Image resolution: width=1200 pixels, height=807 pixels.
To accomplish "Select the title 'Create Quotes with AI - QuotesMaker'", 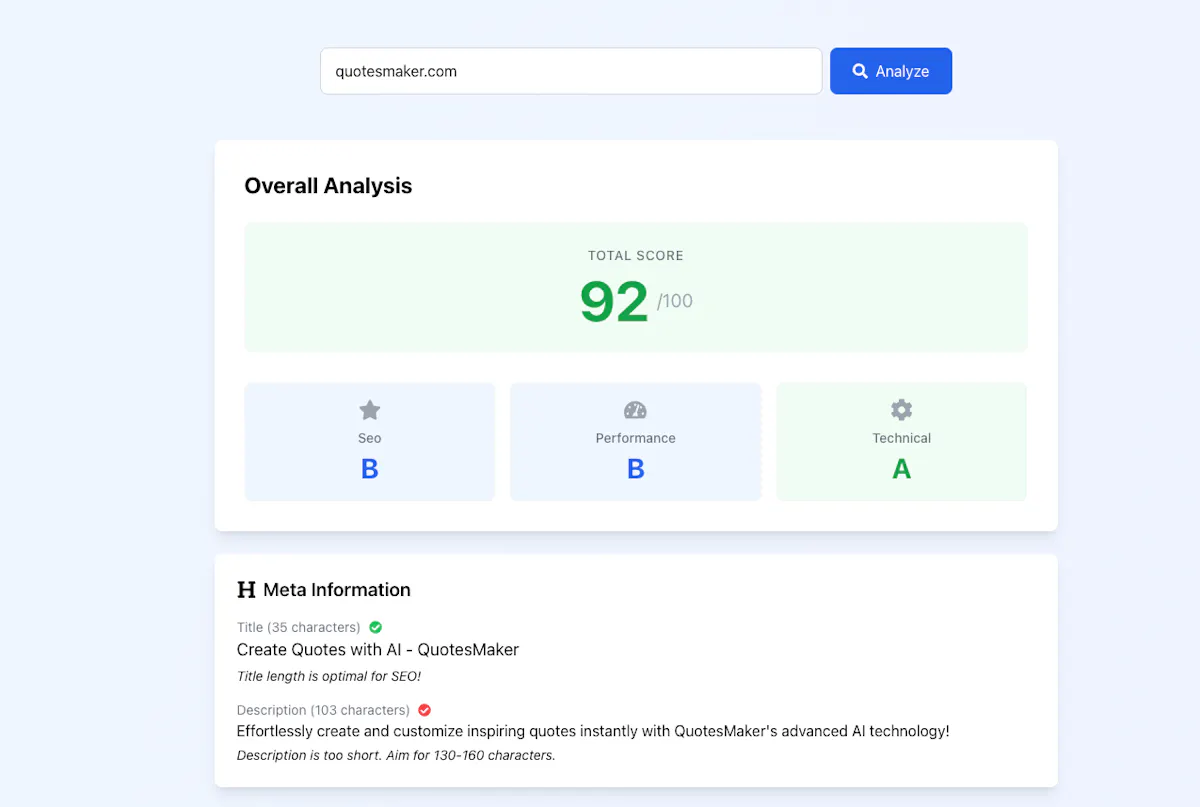I will click(378, 650).
